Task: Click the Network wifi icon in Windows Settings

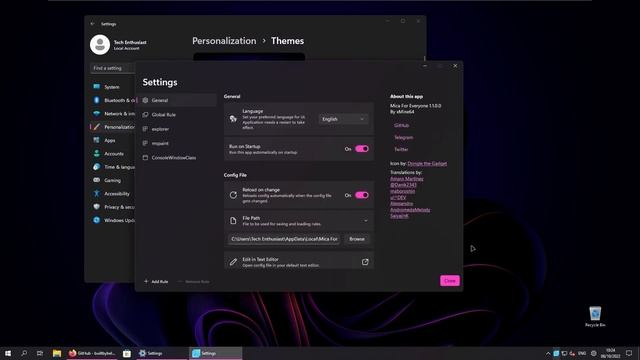Action: tap(96, 113)
